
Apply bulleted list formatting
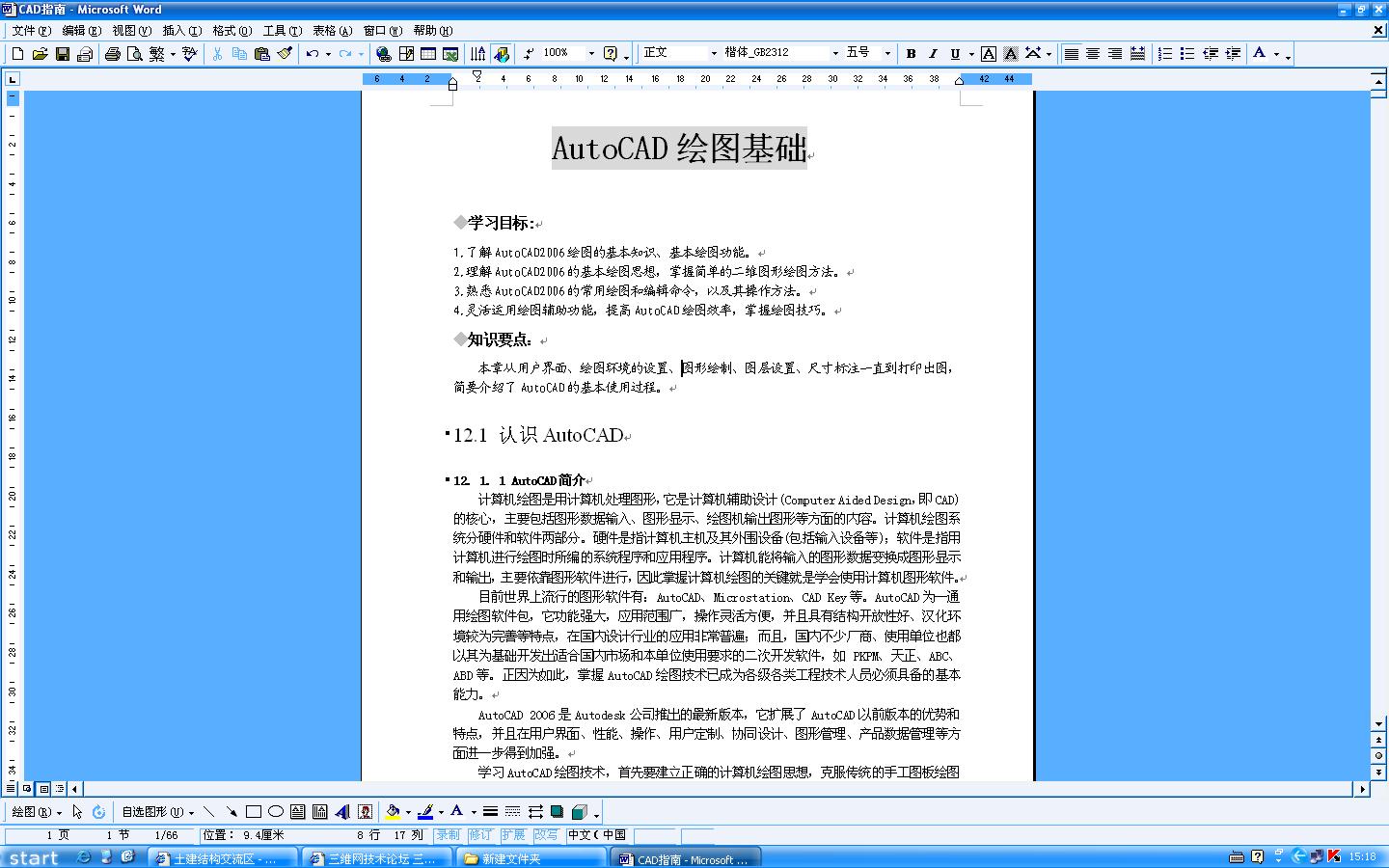coord(1187,54)
